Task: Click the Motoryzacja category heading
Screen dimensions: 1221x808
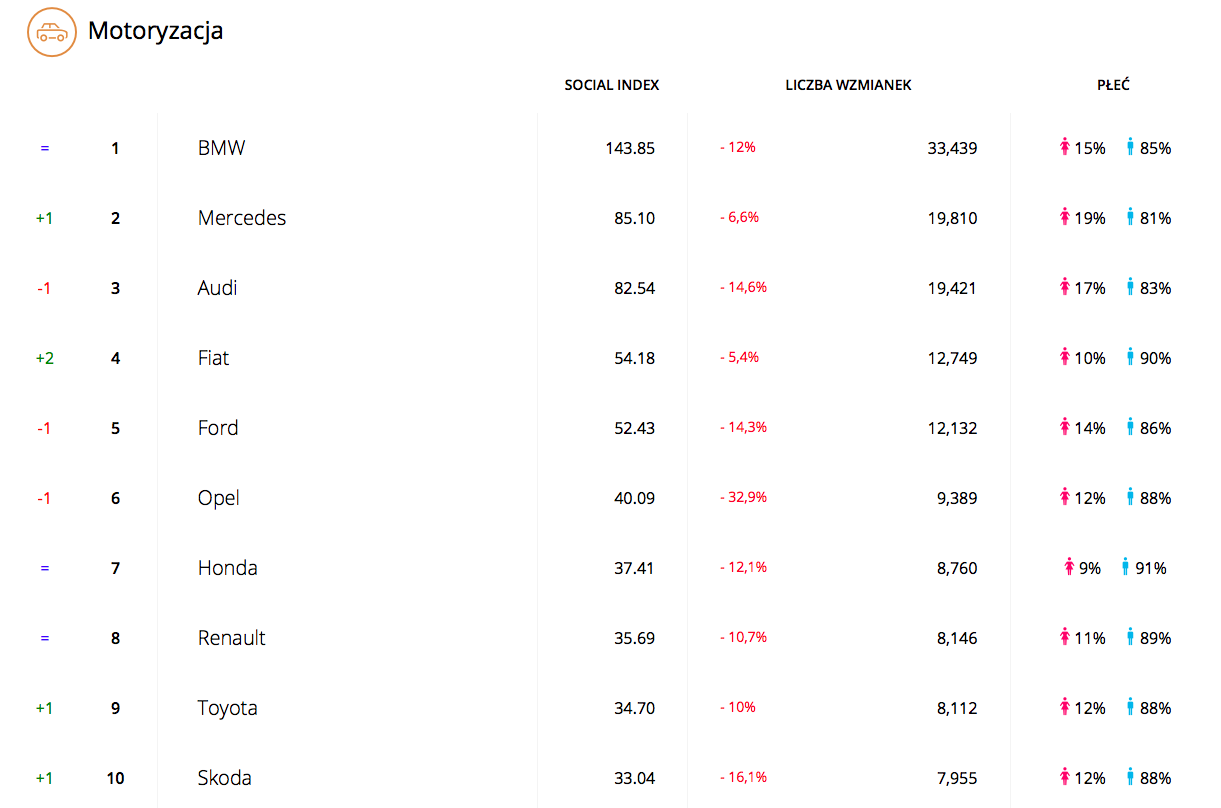Action: (155, 31)
